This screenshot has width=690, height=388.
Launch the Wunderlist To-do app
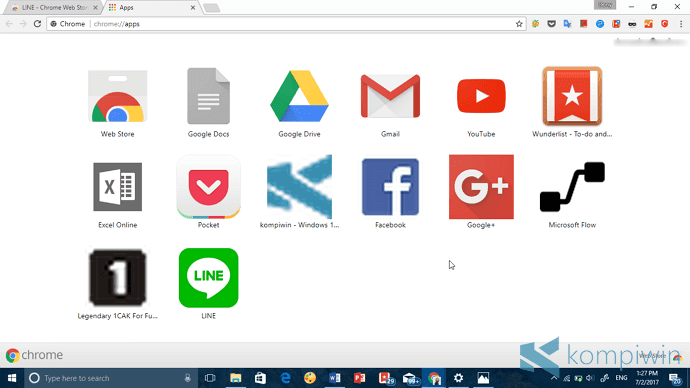tap(572, 96)
